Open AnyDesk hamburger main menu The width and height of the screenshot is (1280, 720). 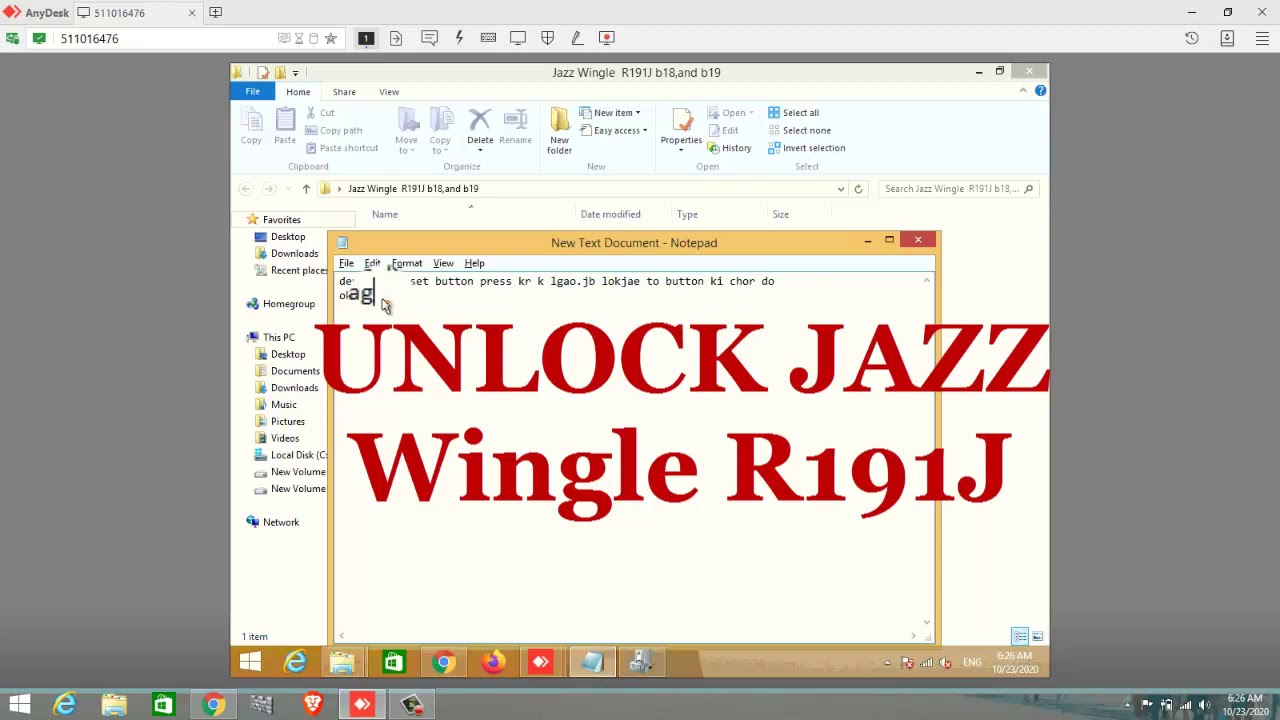(1262, 38)
